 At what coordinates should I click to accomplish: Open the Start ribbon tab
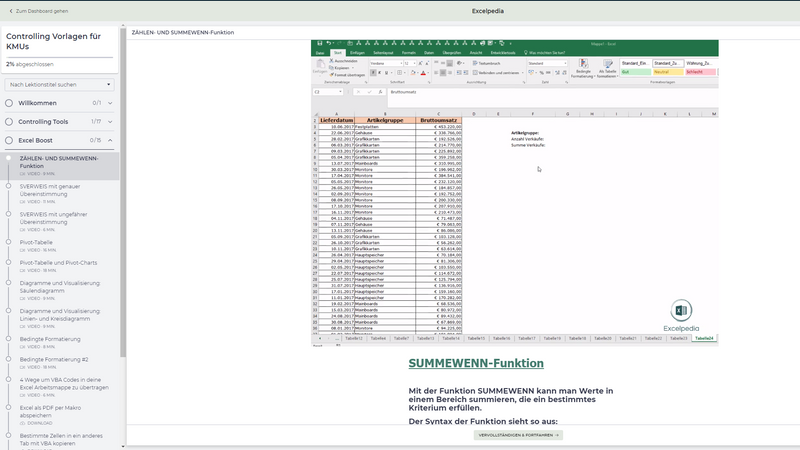(338, 53)
